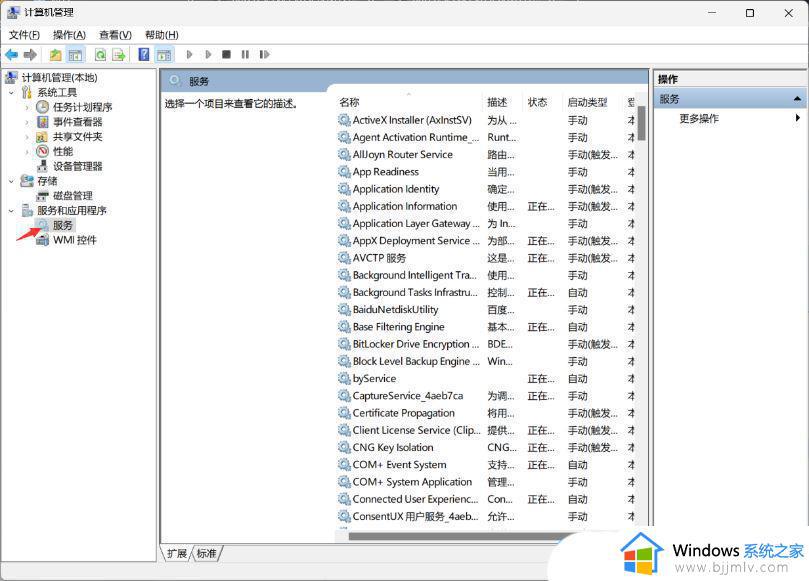Select 事件查看器 in the tree
The height and width of the screenshot is (581, 809).
pos(77,122)
